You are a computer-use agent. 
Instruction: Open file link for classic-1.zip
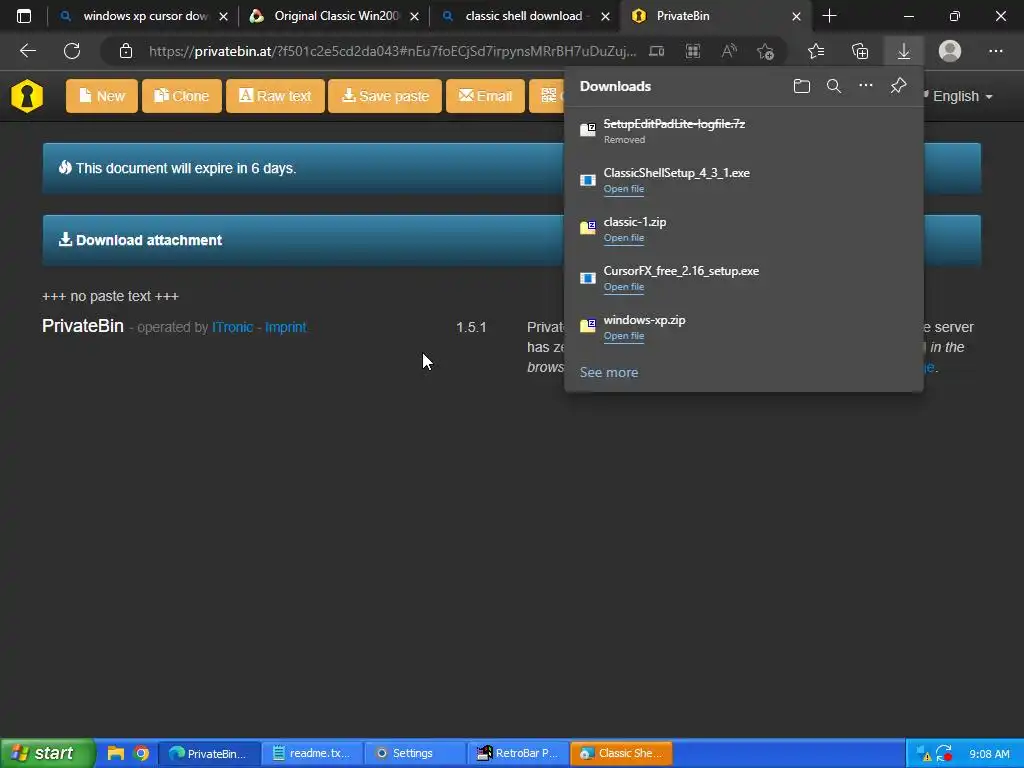pos(624,238)
